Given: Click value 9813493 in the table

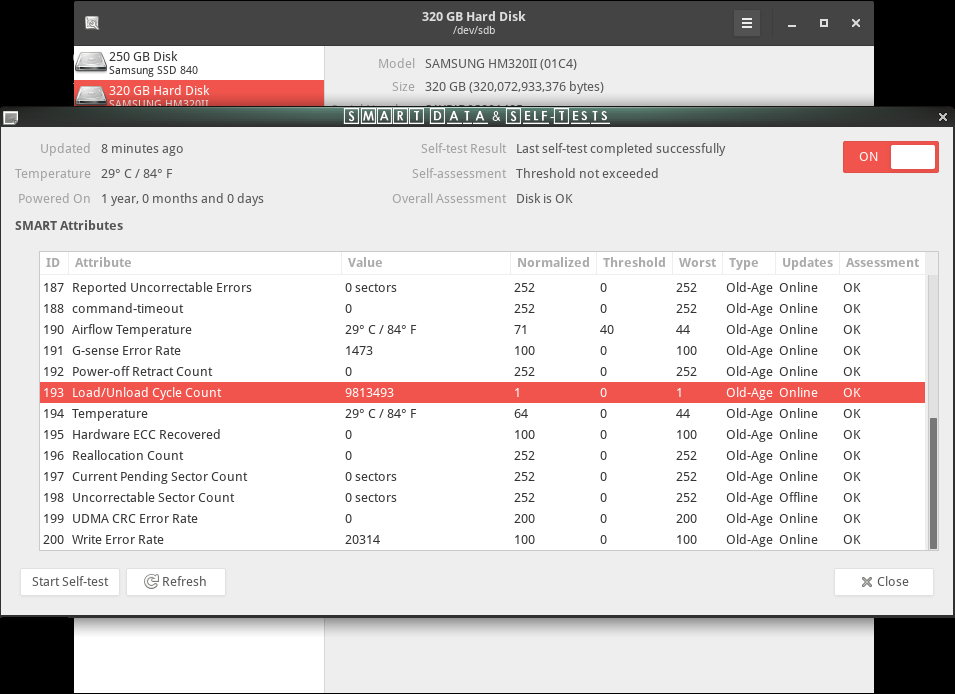Looking at the screenshot, I should (369, 392).
